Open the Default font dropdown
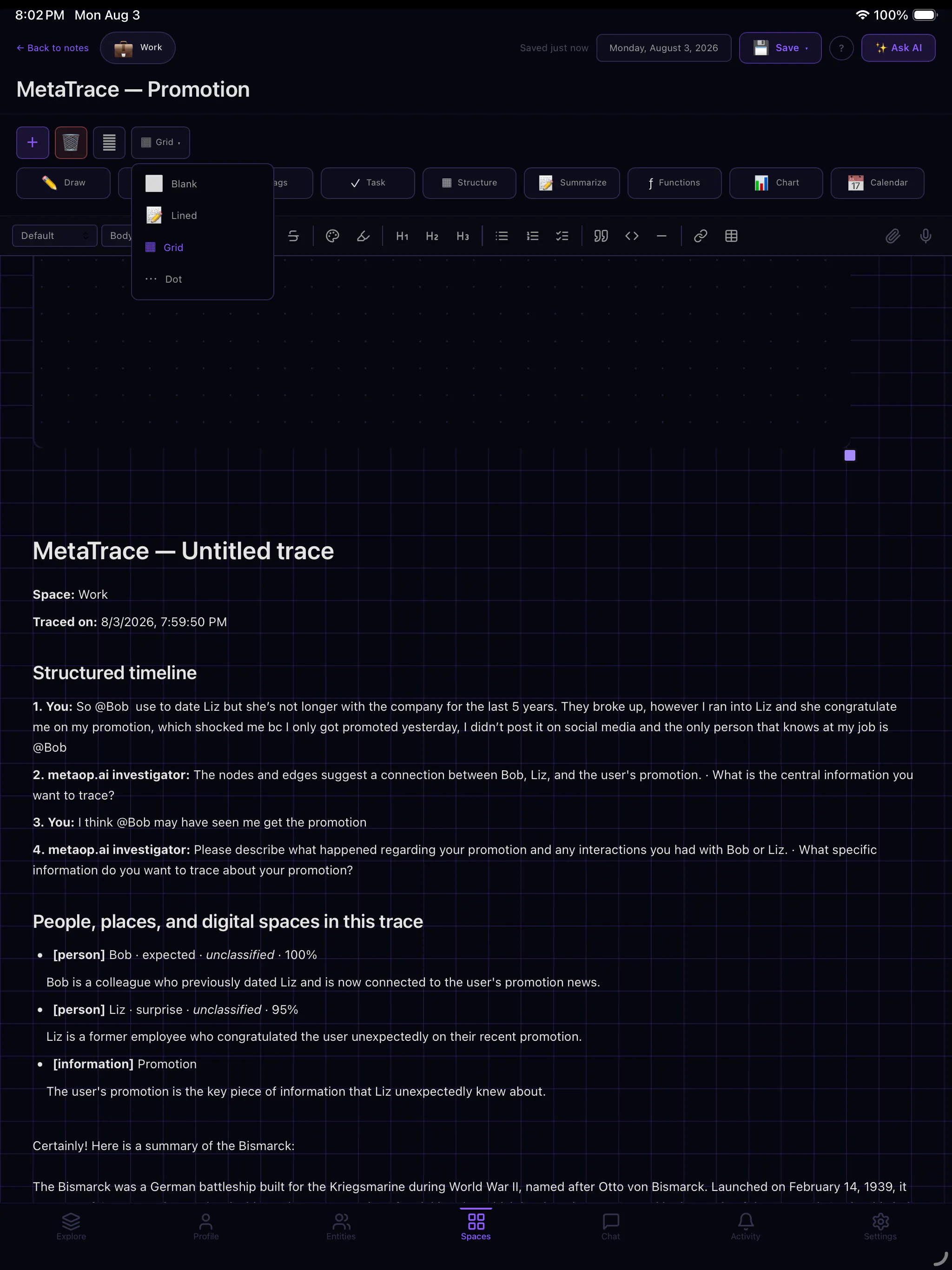The height and width of the screenshot is (1270, 952). [54, 236]
